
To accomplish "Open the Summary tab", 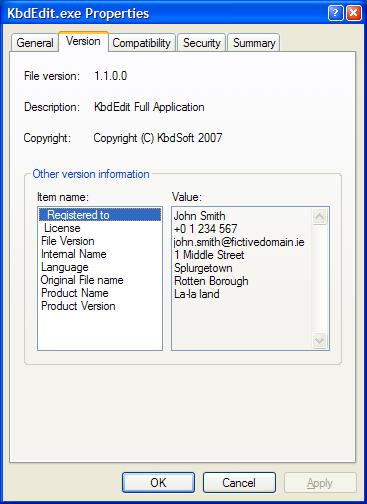I will click(x=254, y=43).
